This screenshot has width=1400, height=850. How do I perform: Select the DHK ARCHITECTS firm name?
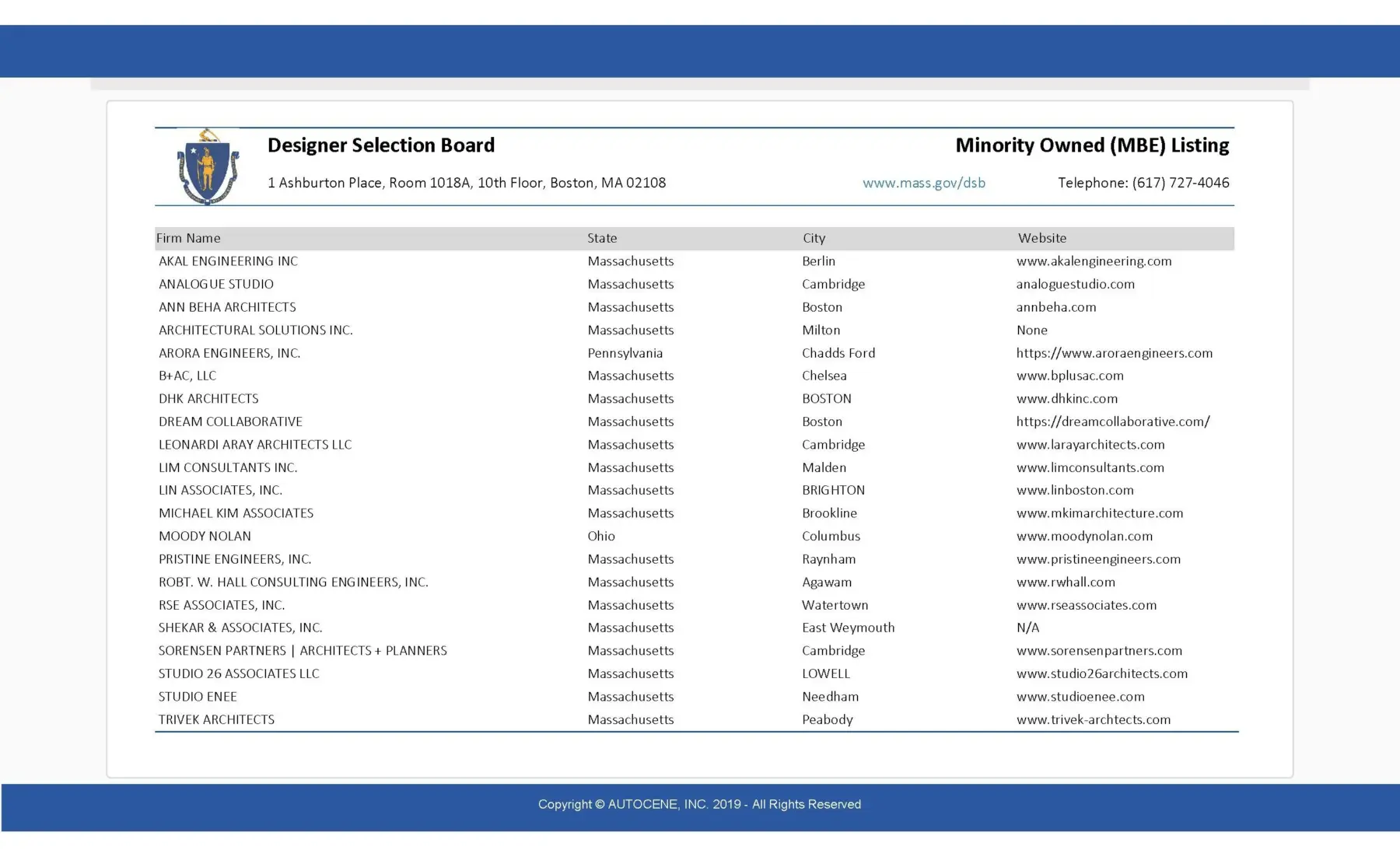[x=208, y=398]
